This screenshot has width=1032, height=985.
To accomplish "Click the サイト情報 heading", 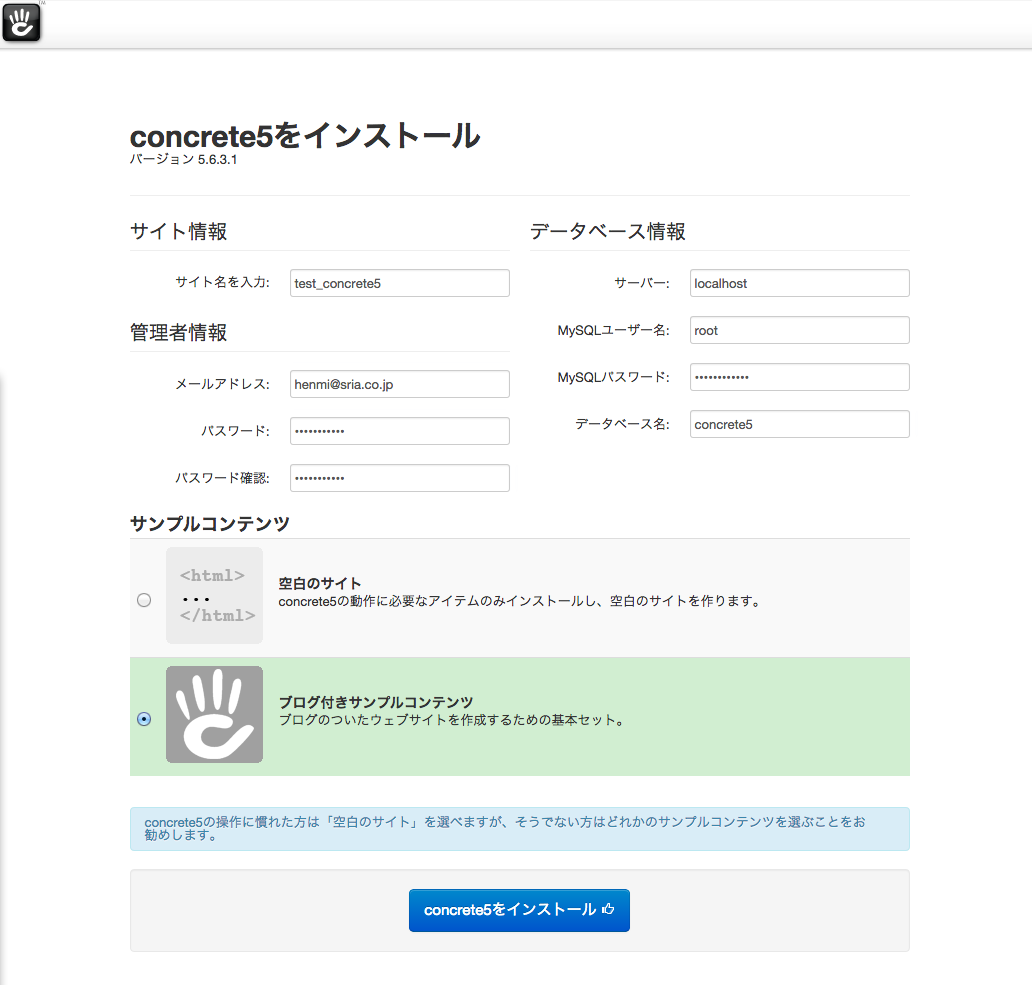I will point(178,232).
